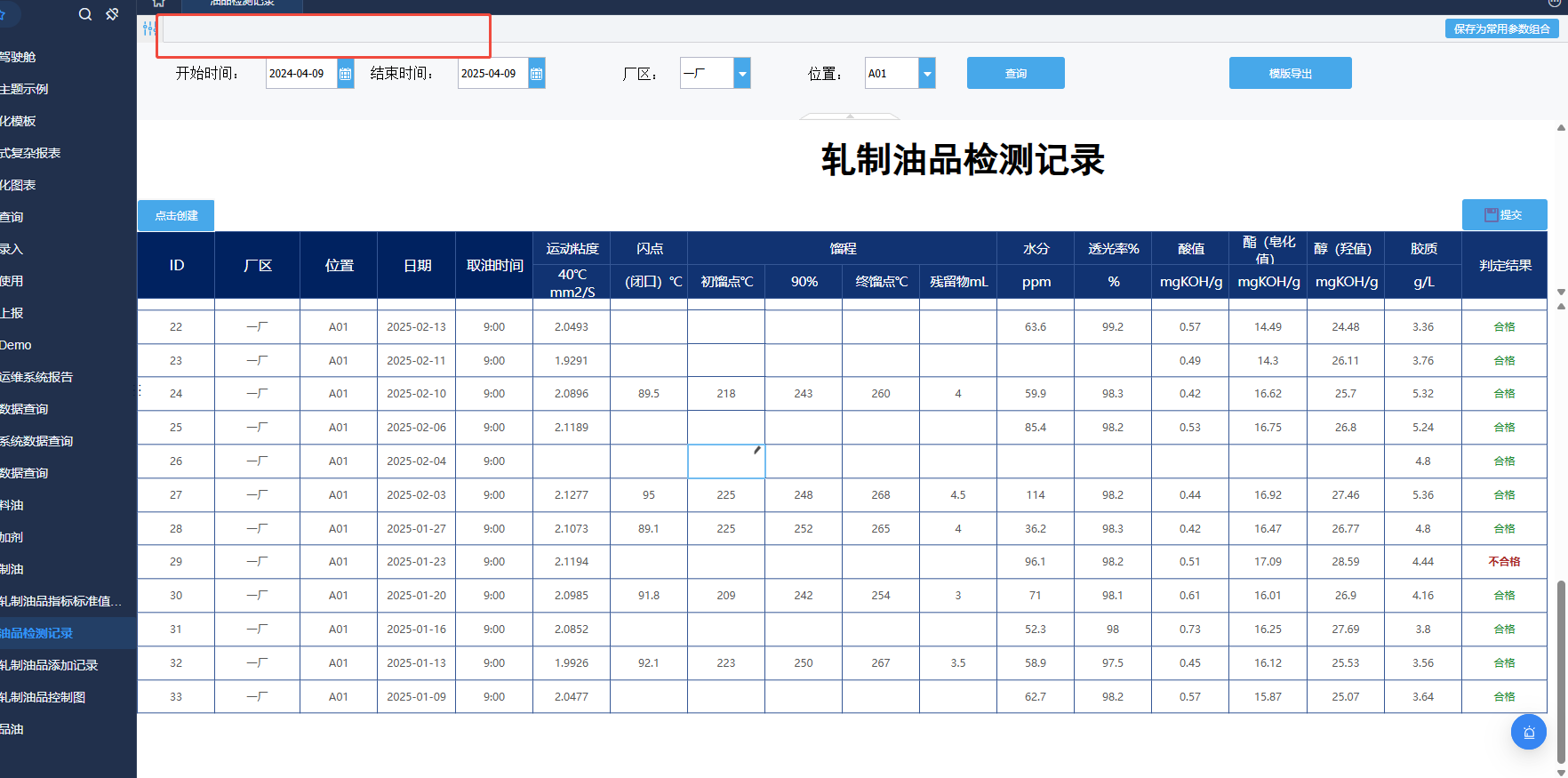Click the blue alert bell floating button
The height and width of the screenshot is (778, 1568).
(x=1529, y=733)
